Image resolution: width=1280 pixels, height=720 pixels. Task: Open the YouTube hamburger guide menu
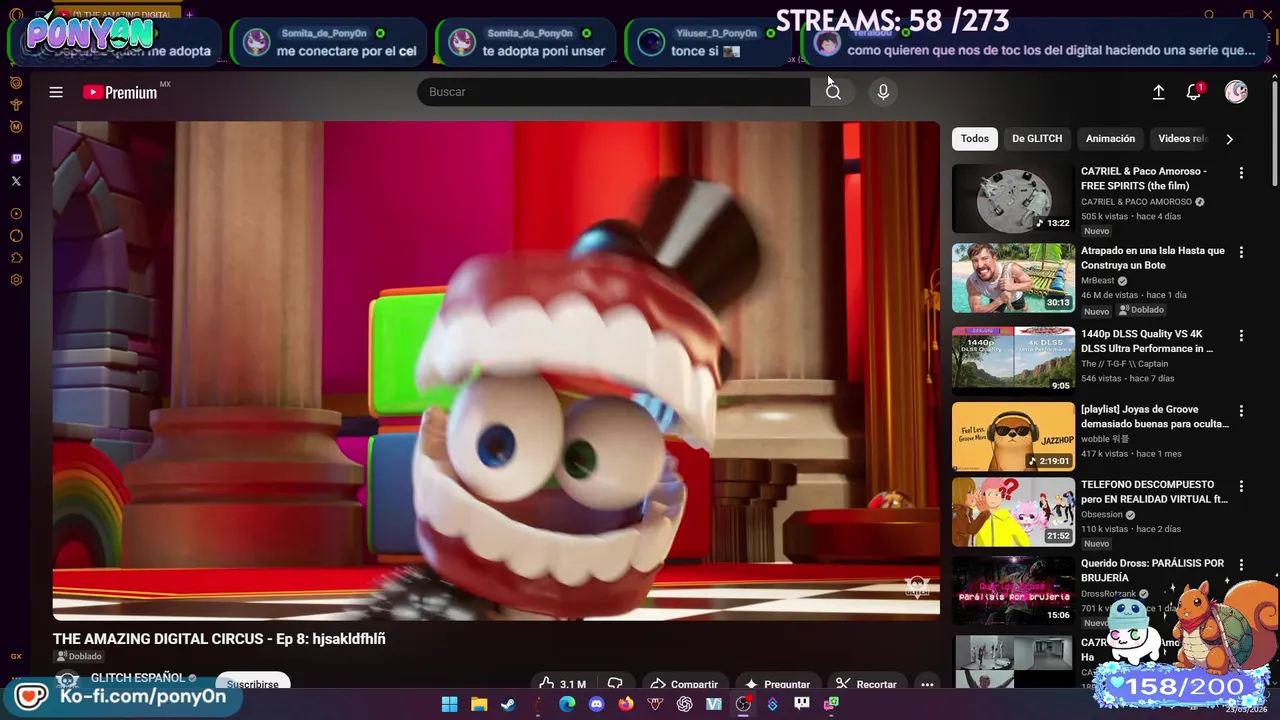[x=56, y=92]
